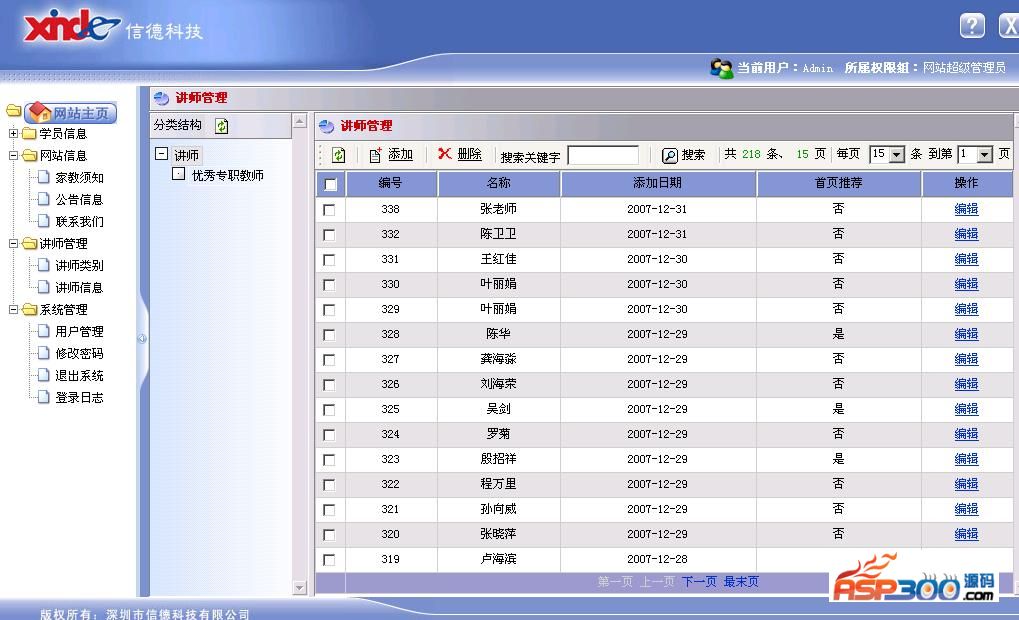1019x620 pixels.
Task: Click refresh icon beside 分类结构
Action: point(222,126)
